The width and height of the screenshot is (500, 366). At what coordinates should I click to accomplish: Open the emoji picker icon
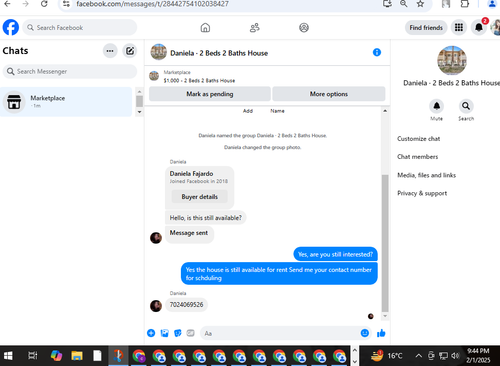tap(365, 333)
